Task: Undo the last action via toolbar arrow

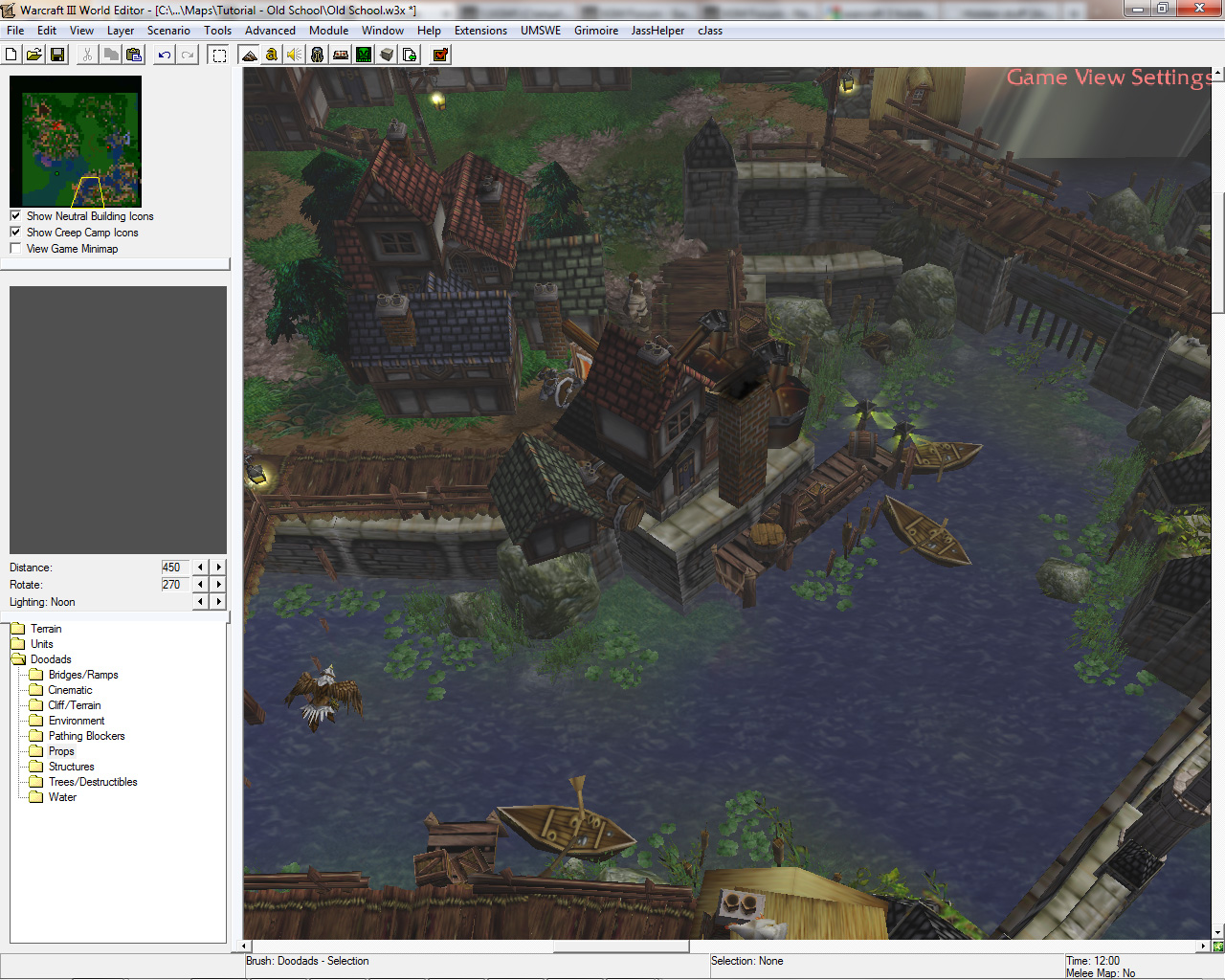Action: (165, 55)
